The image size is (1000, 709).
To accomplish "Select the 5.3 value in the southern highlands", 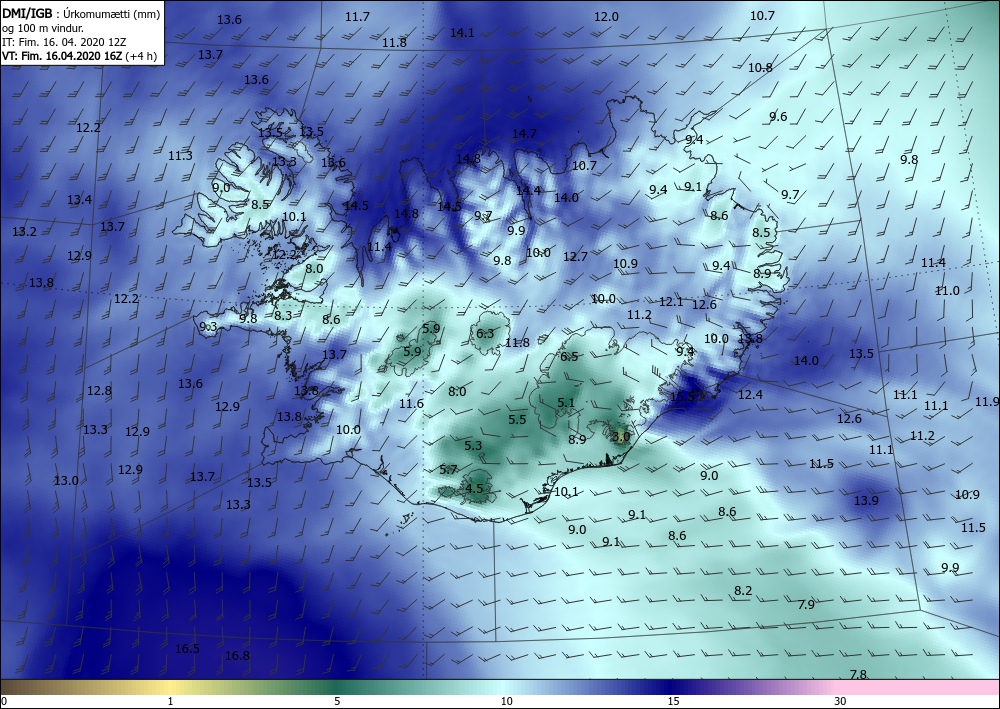I will coord(473,446).
